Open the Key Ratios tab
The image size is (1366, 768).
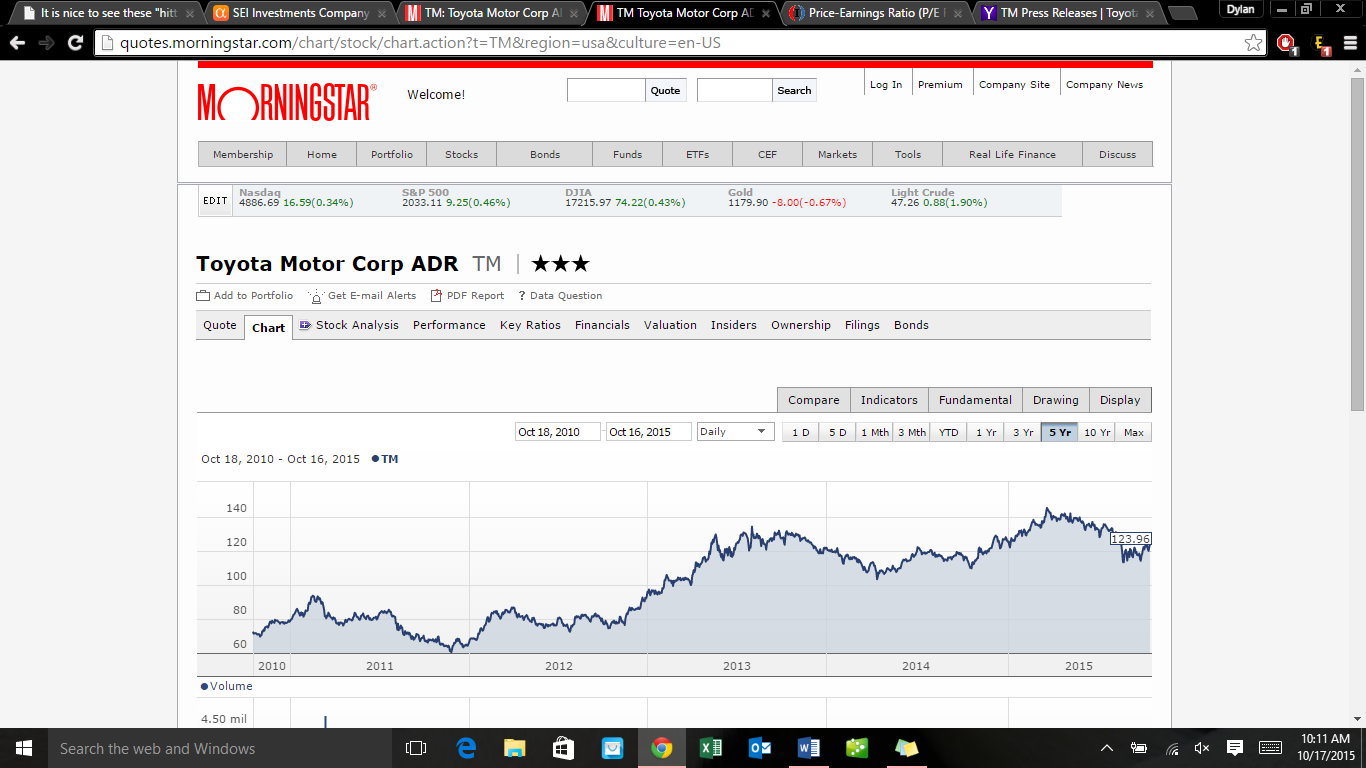(530, 325)
